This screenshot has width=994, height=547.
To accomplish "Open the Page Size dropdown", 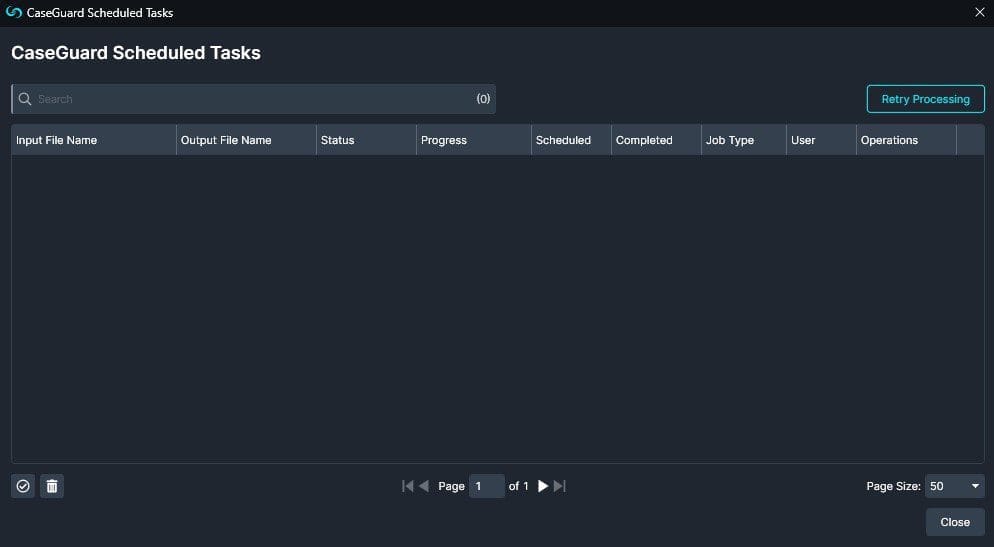I will 954,486.
